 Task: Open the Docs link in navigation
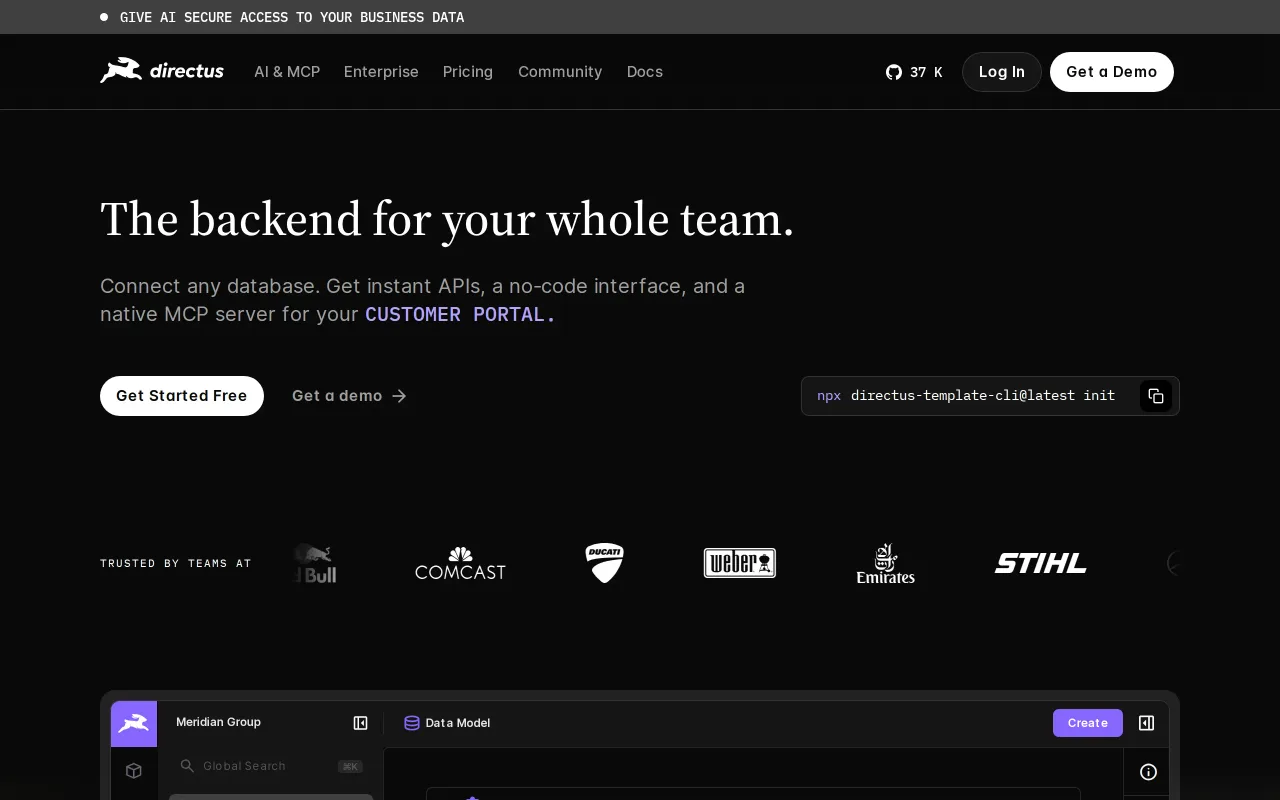(x=645, y=72)
